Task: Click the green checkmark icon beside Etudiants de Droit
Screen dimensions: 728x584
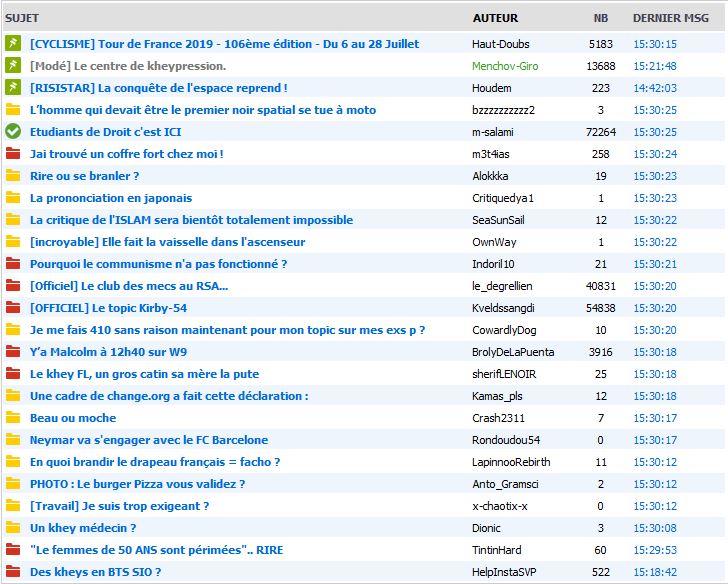Action: 13,132
